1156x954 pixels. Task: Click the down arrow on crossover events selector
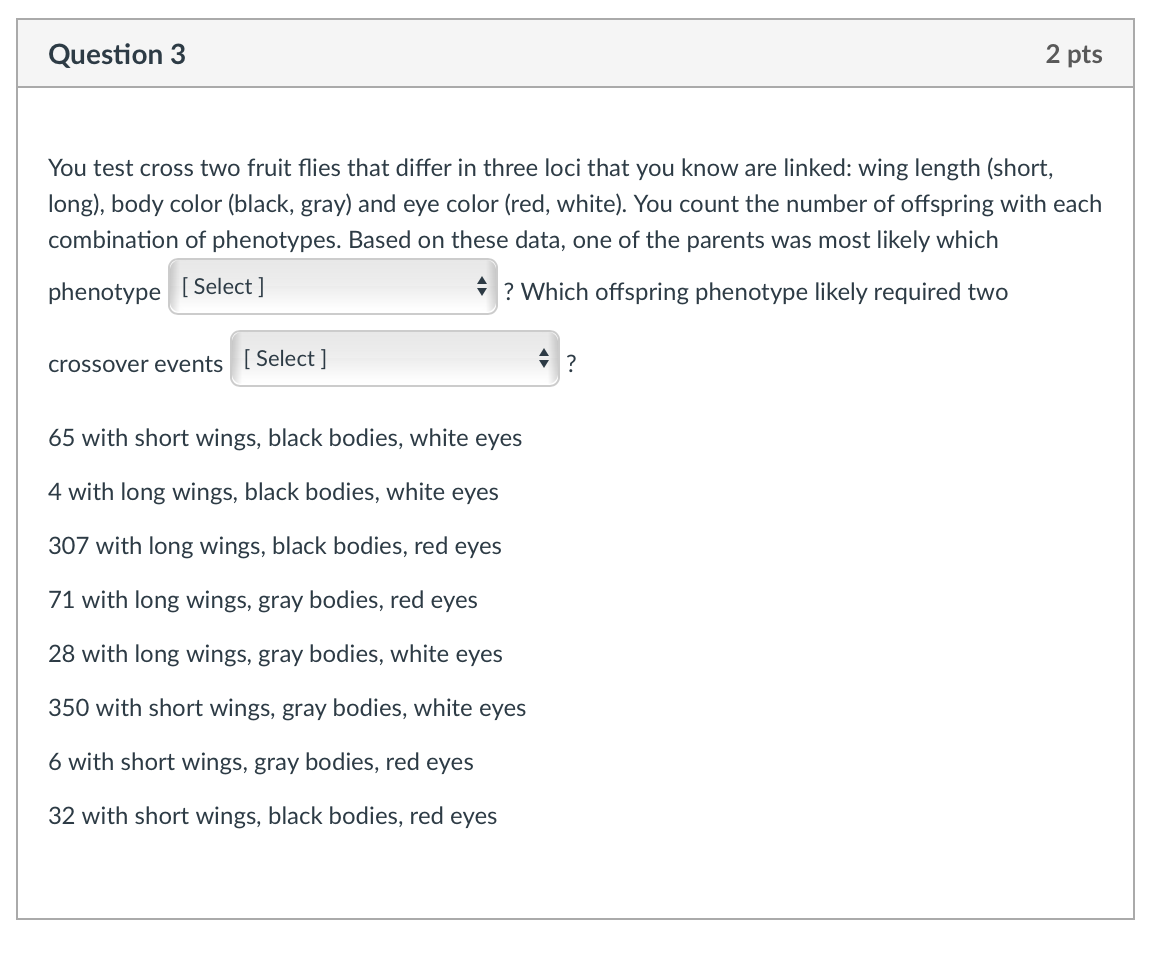coord(544,362)
